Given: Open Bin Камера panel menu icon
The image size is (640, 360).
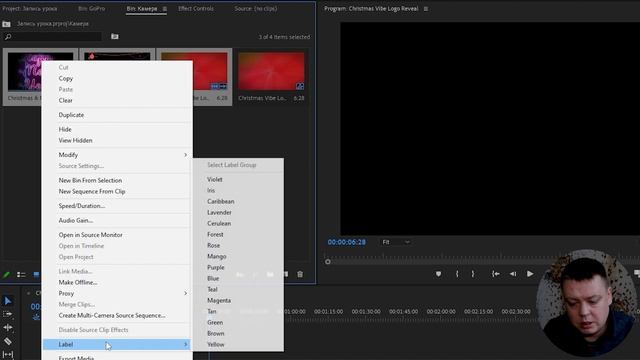Looking at the screenshot, I should 164,9.
